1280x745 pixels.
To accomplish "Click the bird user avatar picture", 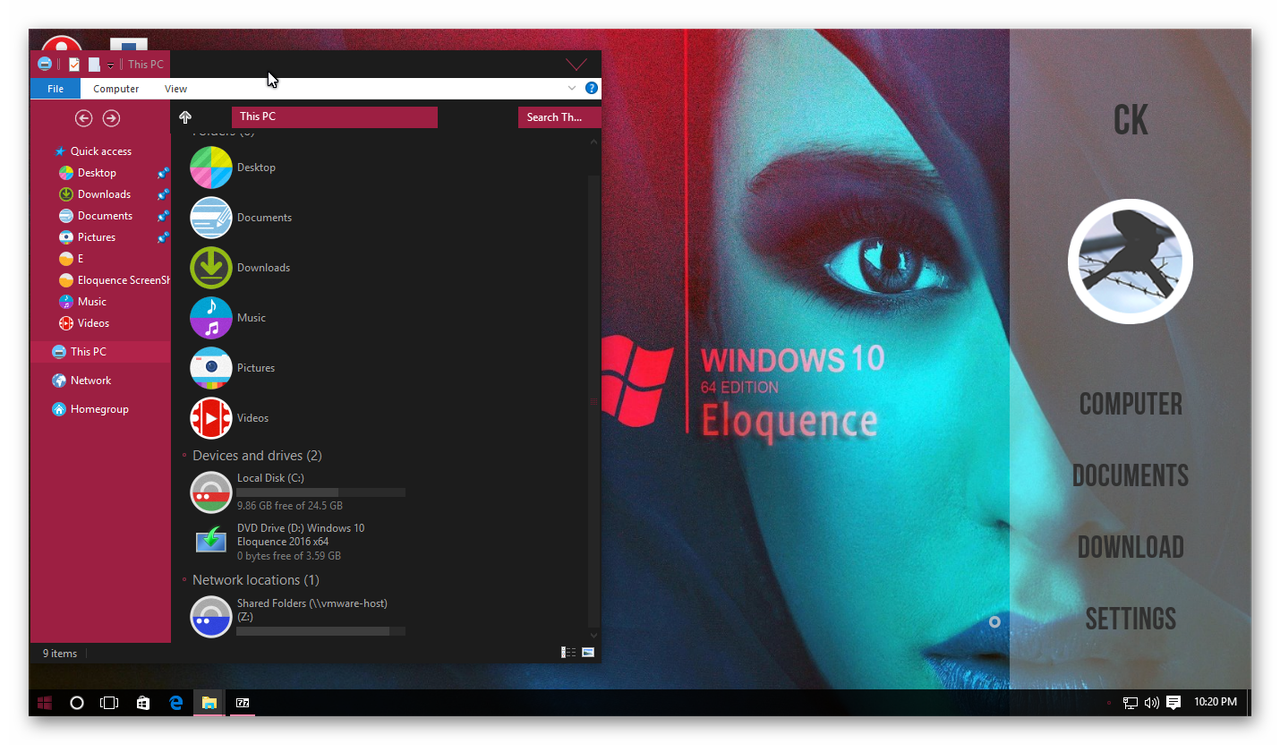I will tap(1130, 261).
